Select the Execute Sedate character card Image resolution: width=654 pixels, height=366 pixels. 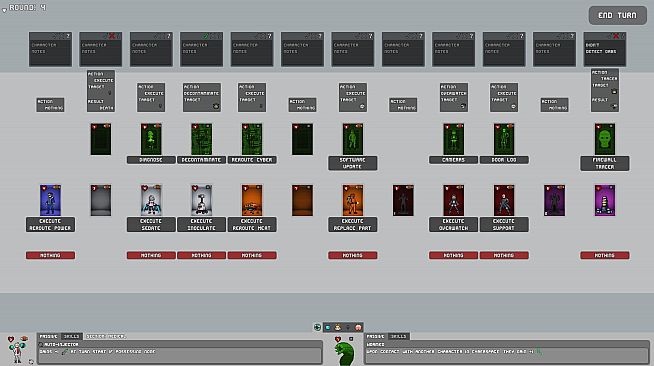[151, 201]
